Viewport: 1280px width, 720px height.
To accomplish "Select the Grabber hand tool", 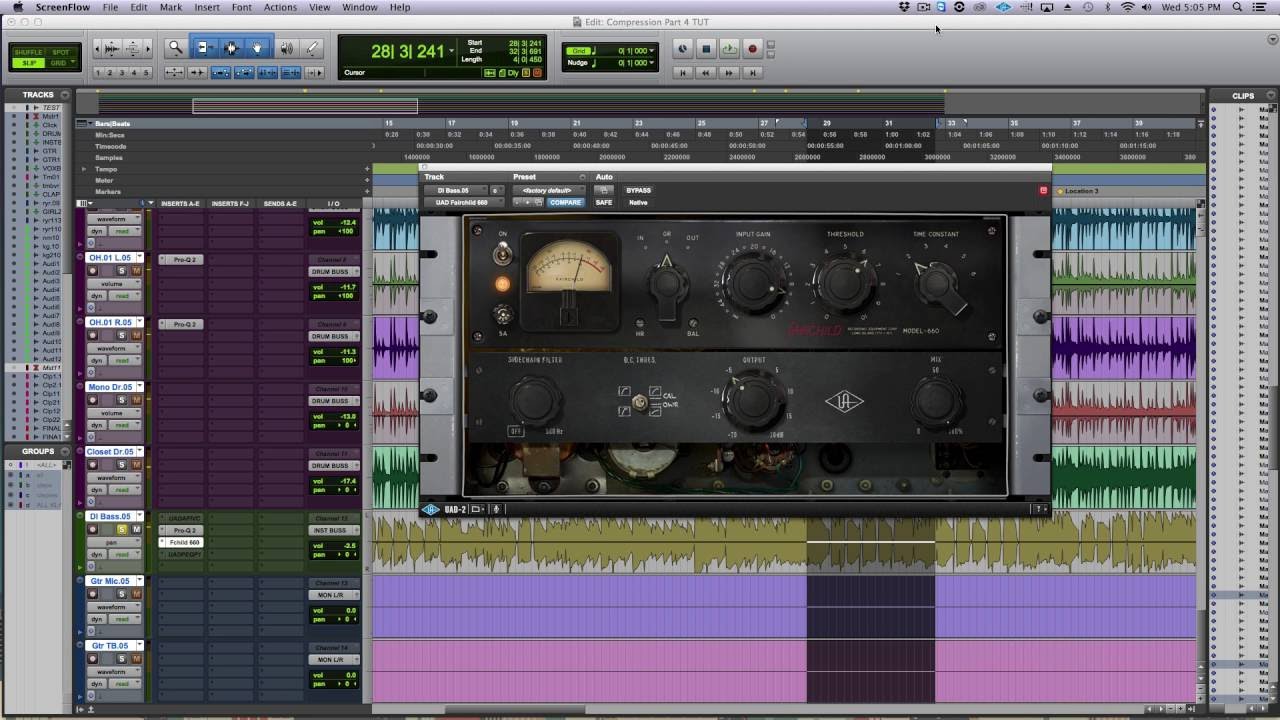I will [x=258, y=48].
